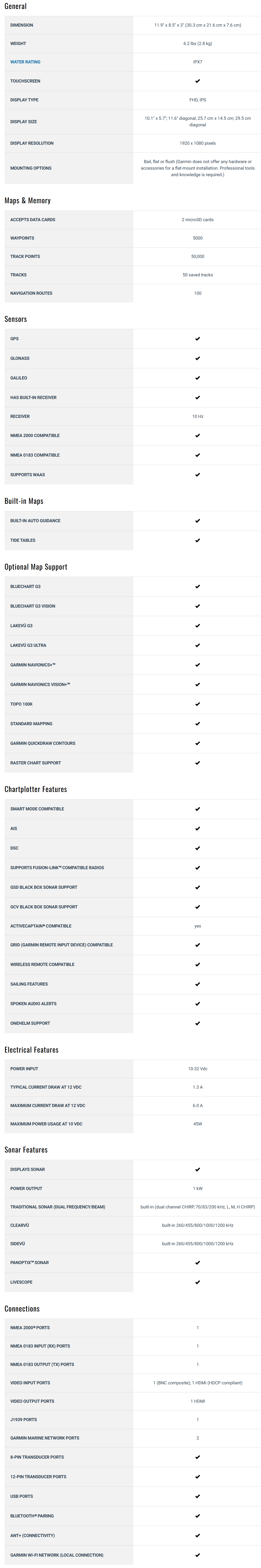Click the USB Ports checkmark
This screenshot has height=1568, width=261.
click(x=198, y=1496)
